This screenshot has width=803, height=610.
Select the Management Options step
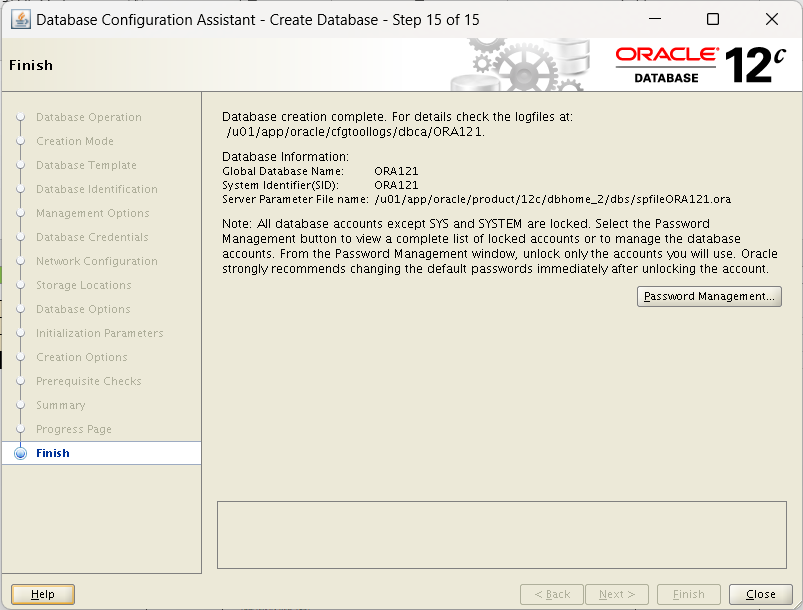[93, 213]
